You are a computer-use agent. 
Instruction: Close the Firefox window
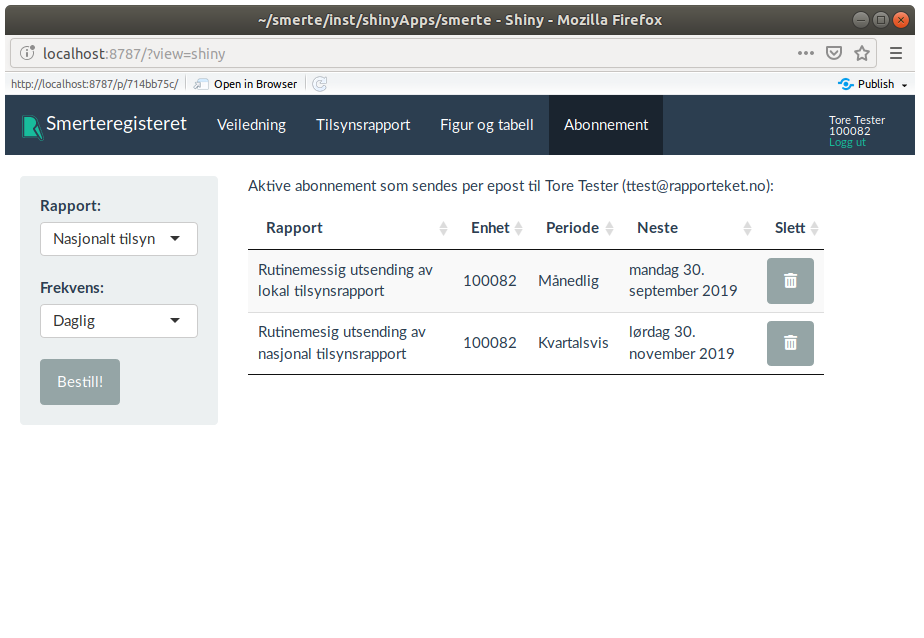tap(900, 20)
